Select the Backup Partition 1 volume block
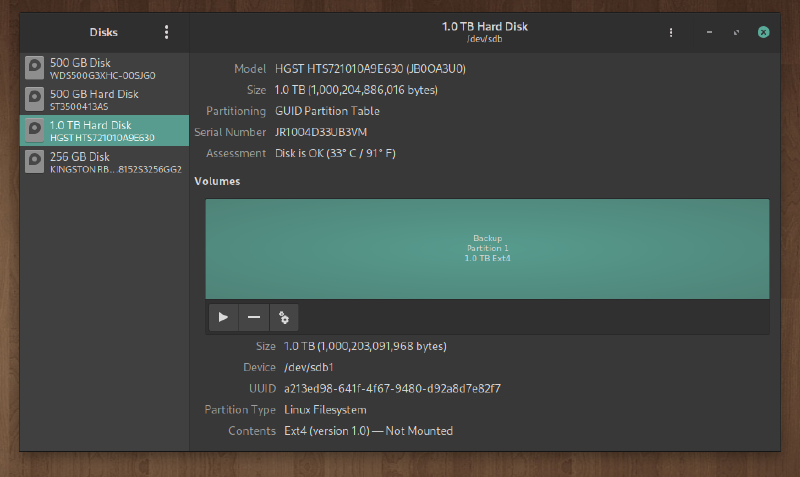This screenshot has width=800, height=477. [x=487, y=248]
